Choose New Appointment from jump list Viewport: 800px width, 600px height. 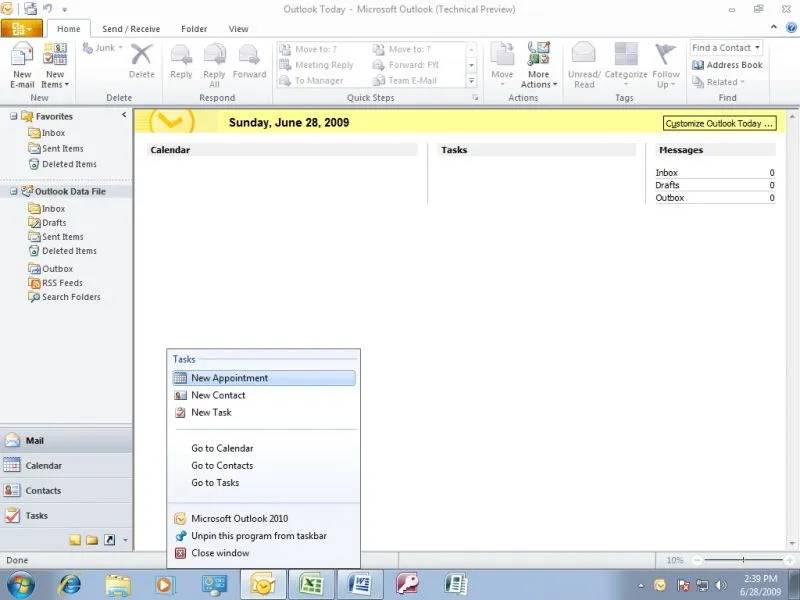pos(229,378)
